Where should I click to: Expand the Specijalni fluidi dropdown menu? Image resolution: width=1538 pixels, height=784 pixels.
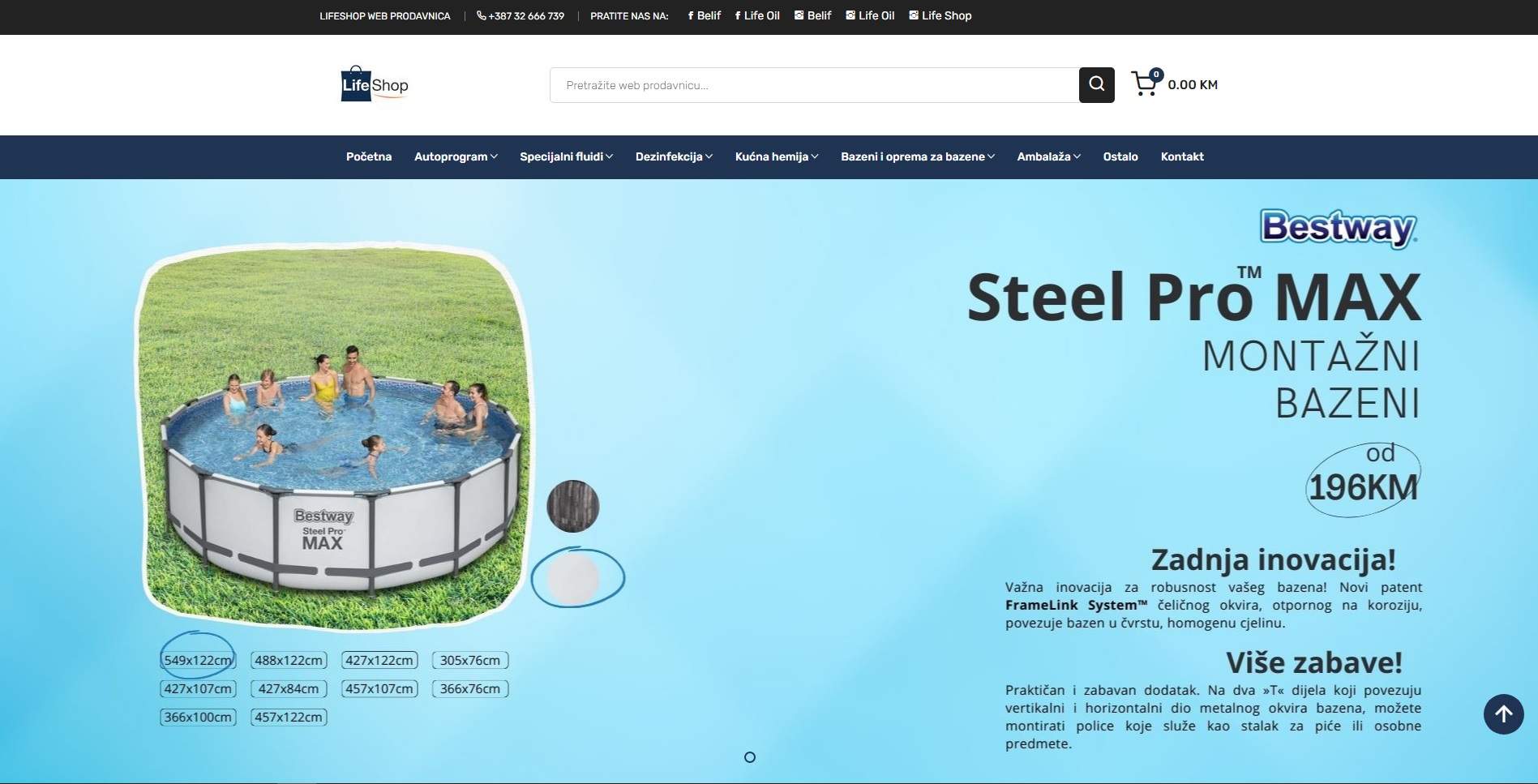(566, 156)
